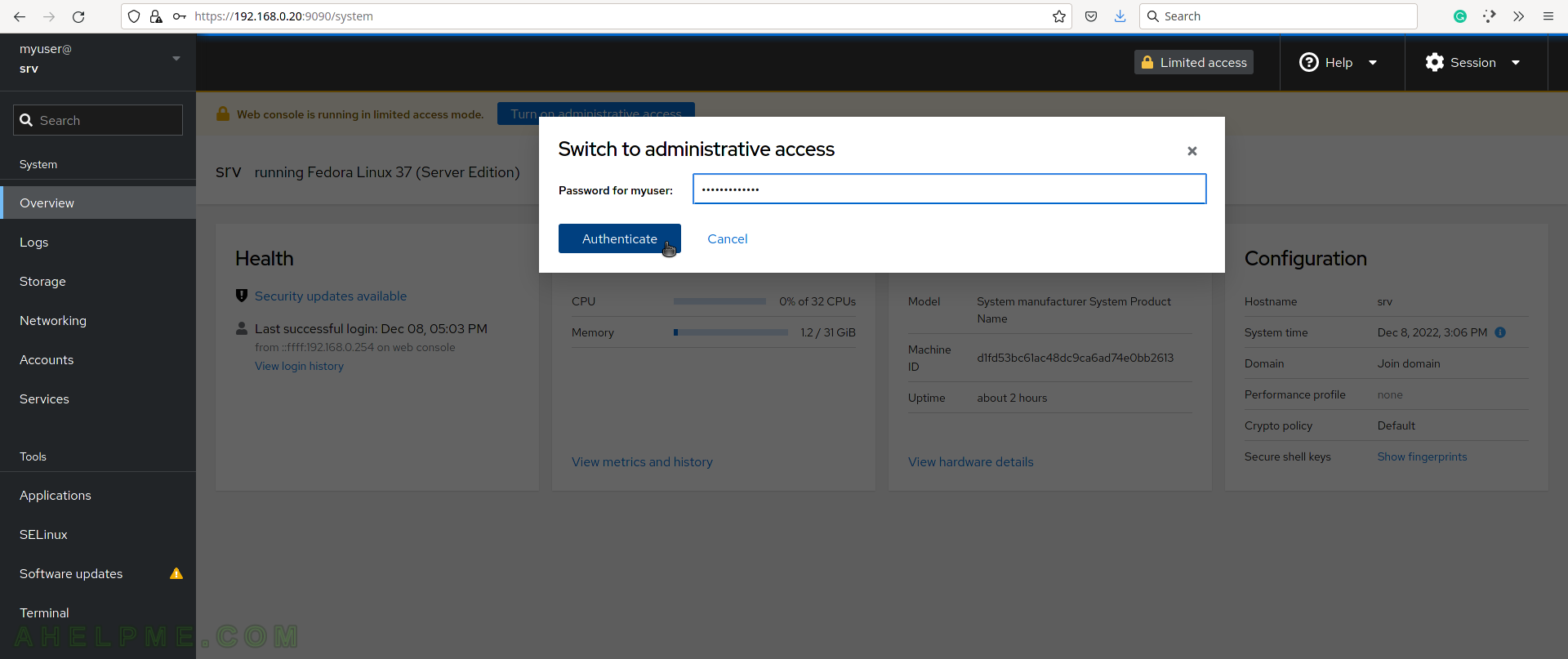Image resolution: width=1568 pixels, height=659 pixels.
Task: Open the myuser@srv host dropdown
Action: coord(98,59)
